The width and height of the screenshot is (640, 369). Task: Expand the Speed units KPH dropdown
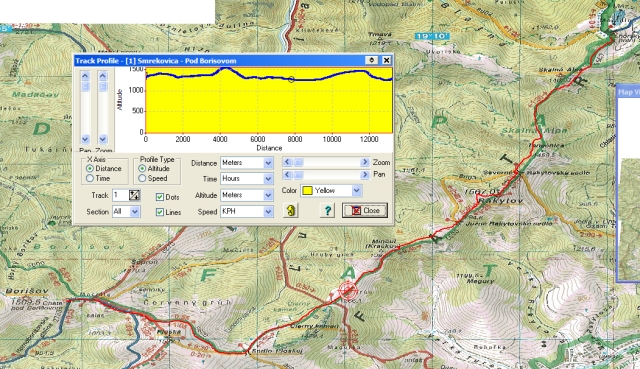tap(268, 211)
